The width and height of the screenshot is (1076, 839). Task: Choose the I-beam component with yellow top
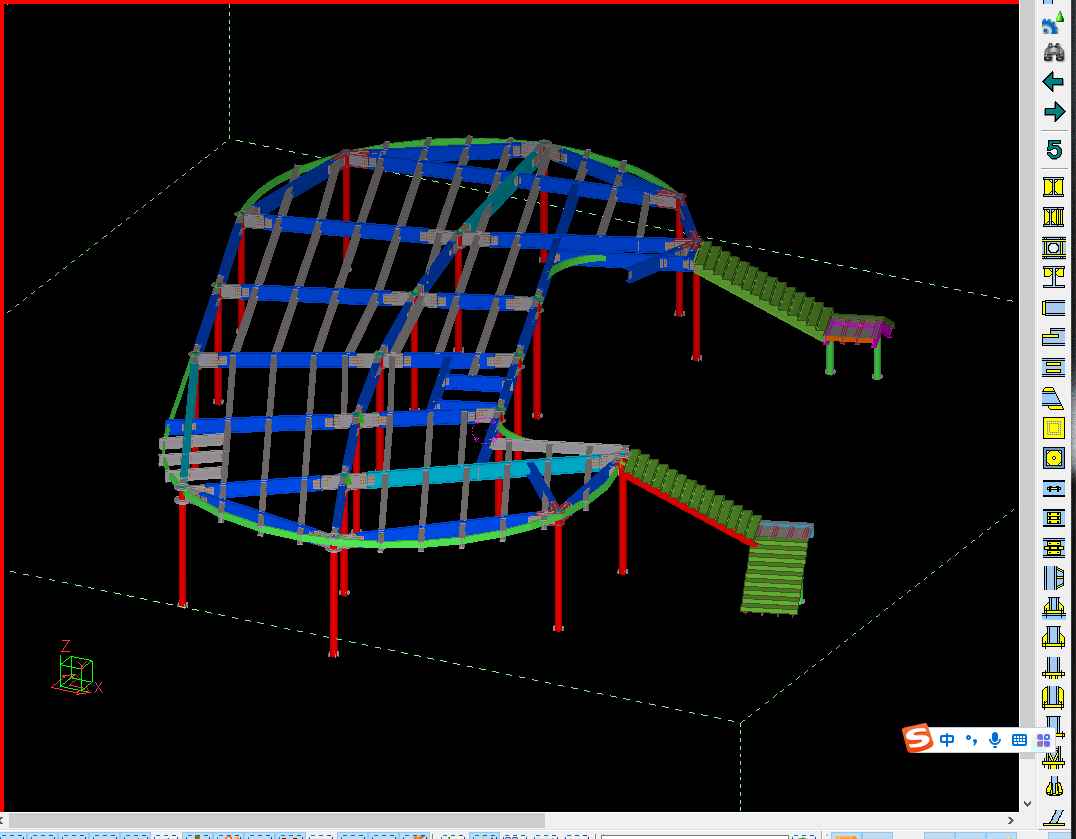tap(1053, 272)
